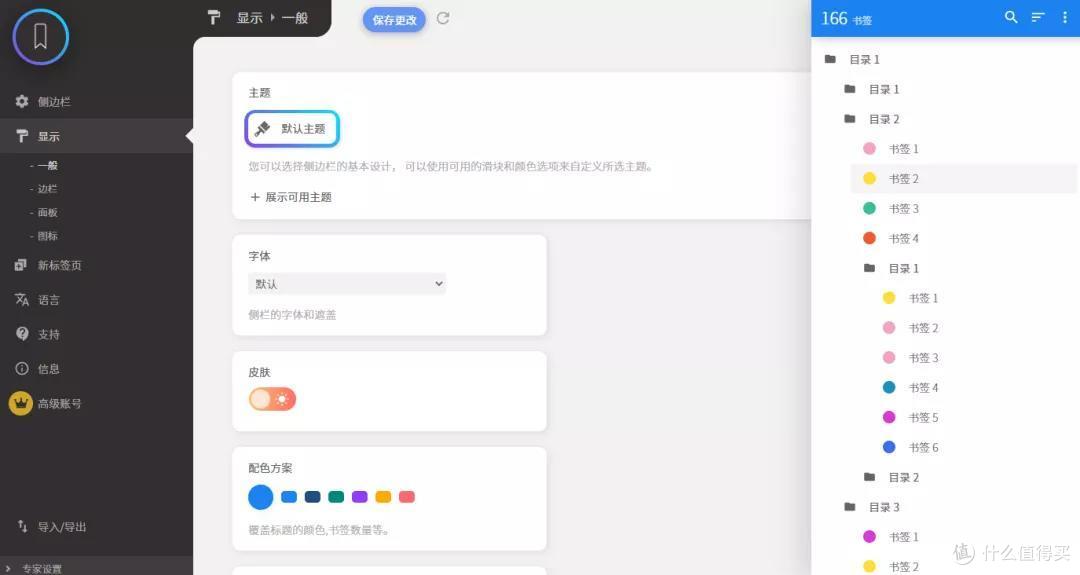Click the green dot beside 书签 3
The width and height of the screenshot is (1080, 575).
tap(869, 208)
